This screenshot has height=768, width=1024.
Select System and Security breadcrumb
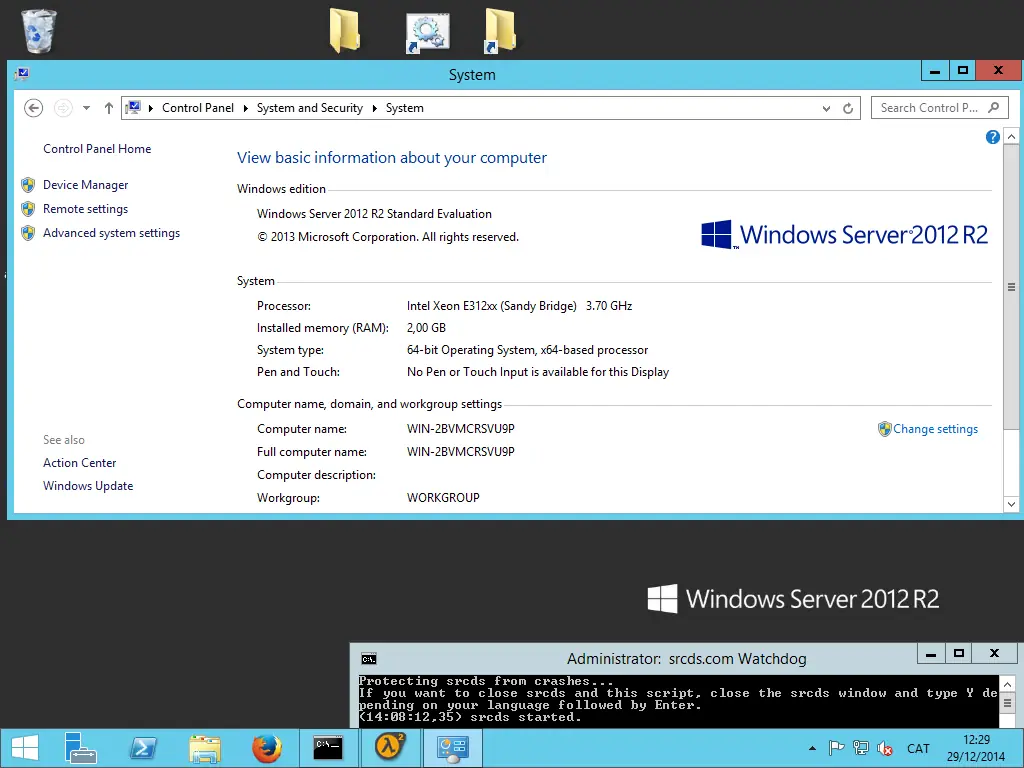point(310,108)
